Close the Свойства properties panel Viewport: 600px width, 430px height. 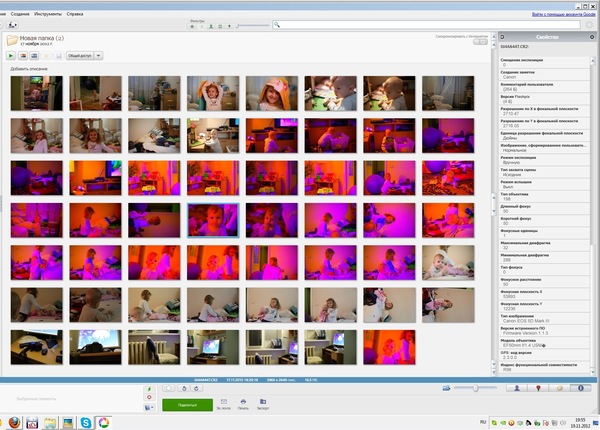point(592,38)
